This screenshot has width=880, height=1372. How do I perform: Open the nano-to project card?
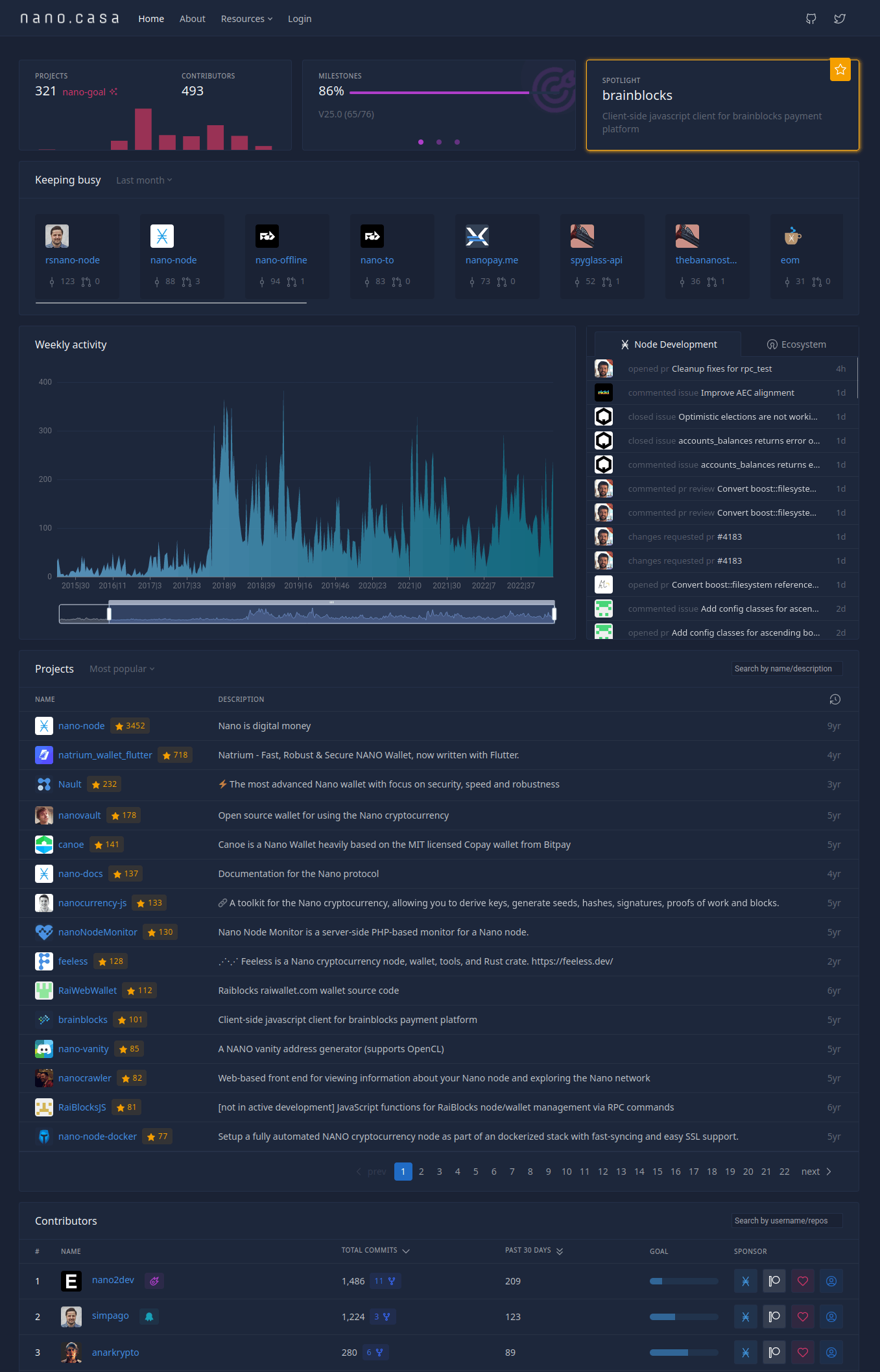(x=392, y=257)
